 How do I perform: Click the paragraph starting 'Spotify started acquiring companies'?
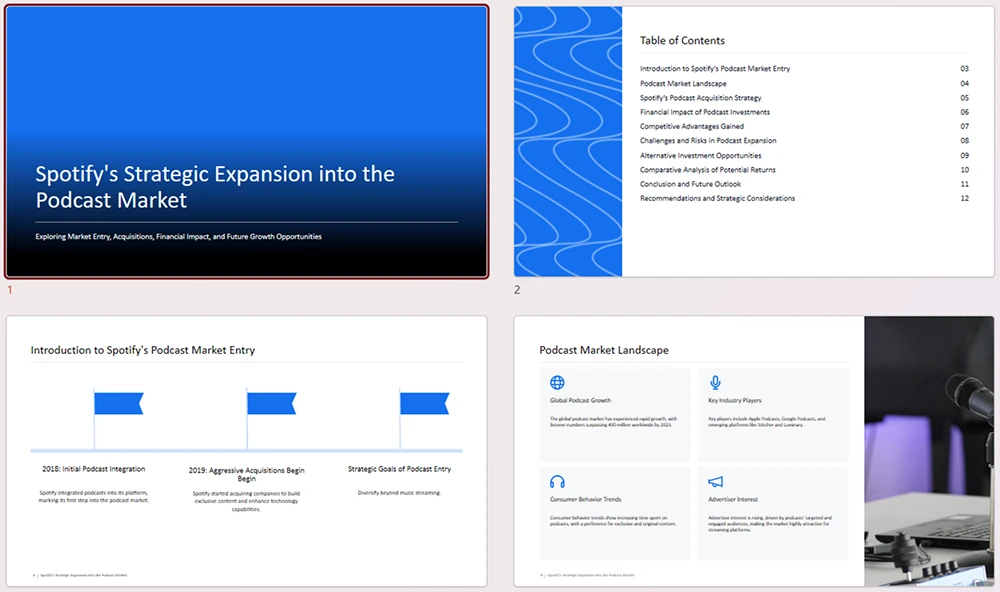pos(246,501)
